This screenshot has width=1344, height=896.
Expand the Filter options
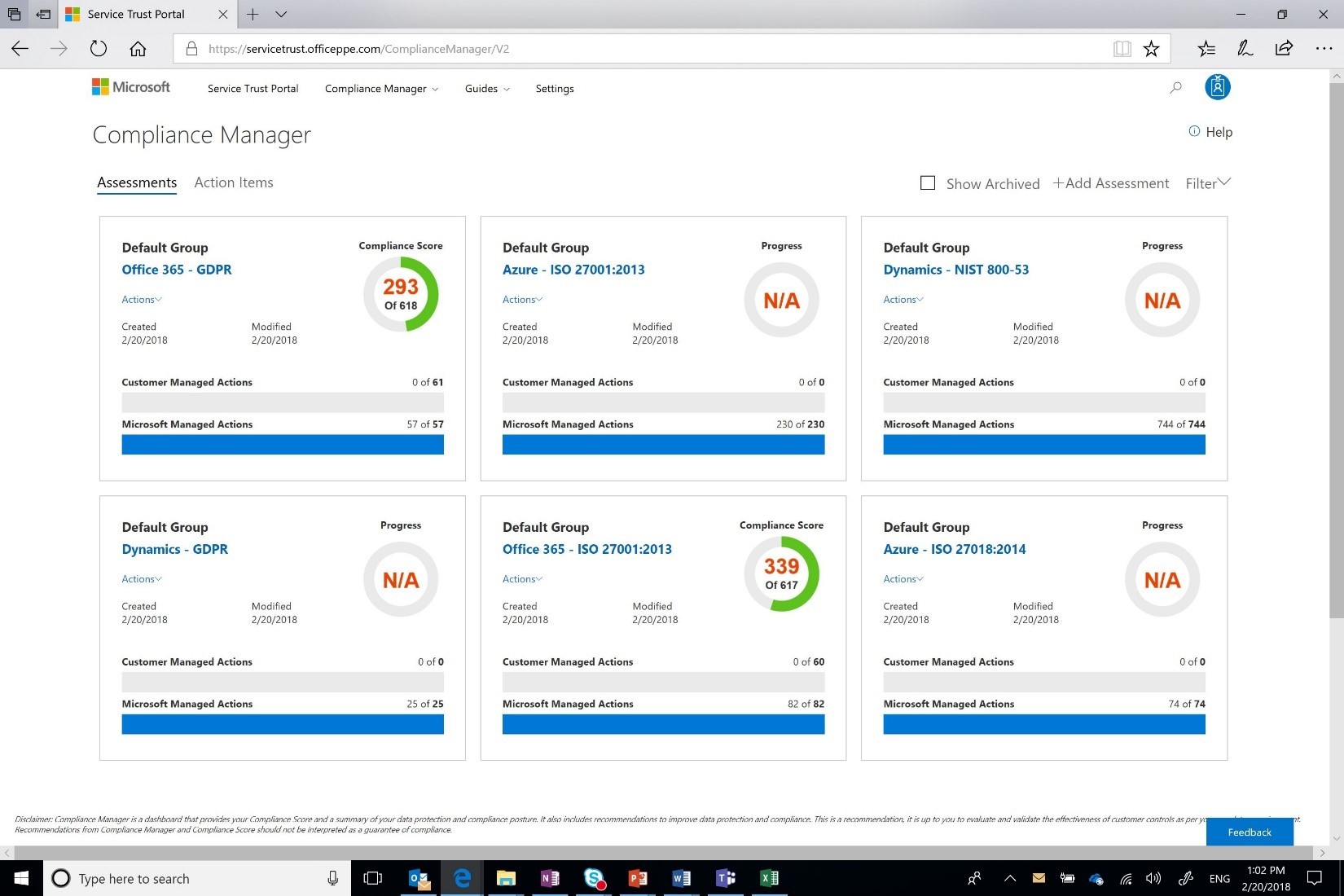point(1206,182)
